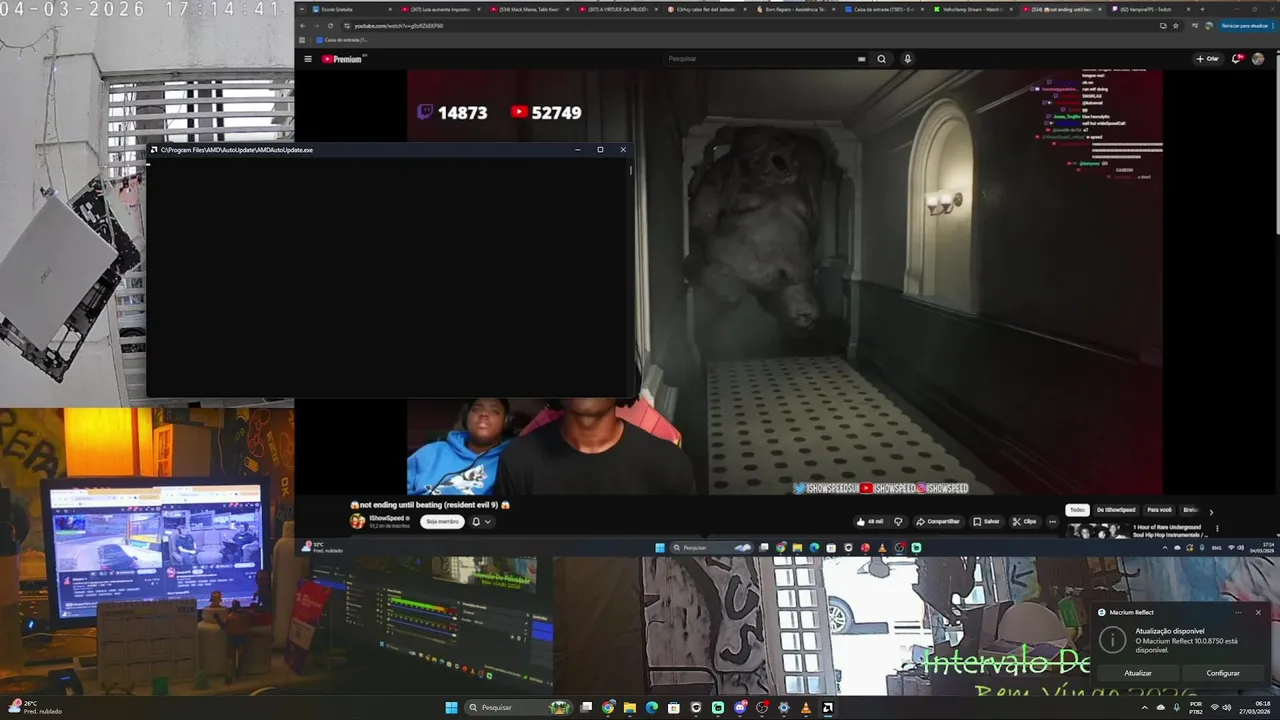This screenshot has height=720, width=1280.
Task: Click the YouTube search magnifier button
Action: (881, 59)
